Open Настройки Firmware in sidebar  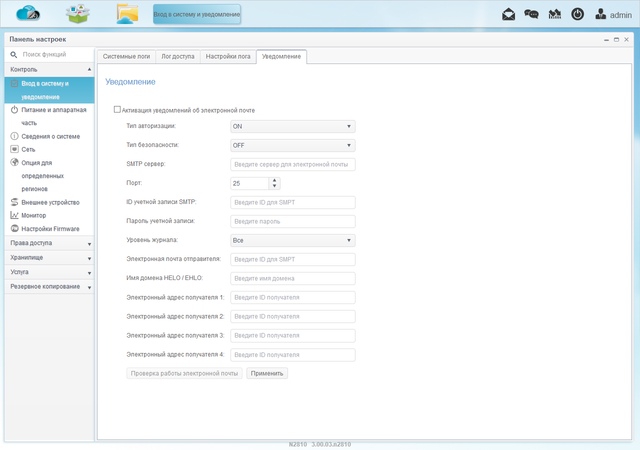(x=50, y=229)
